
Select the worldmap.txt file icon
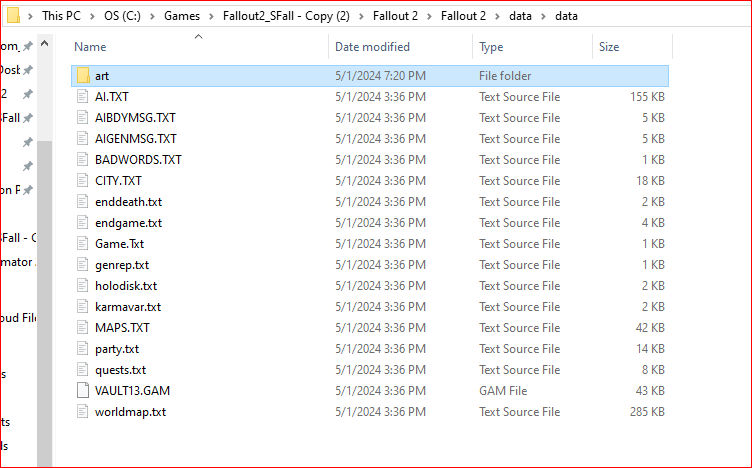(x=83, y=411)
